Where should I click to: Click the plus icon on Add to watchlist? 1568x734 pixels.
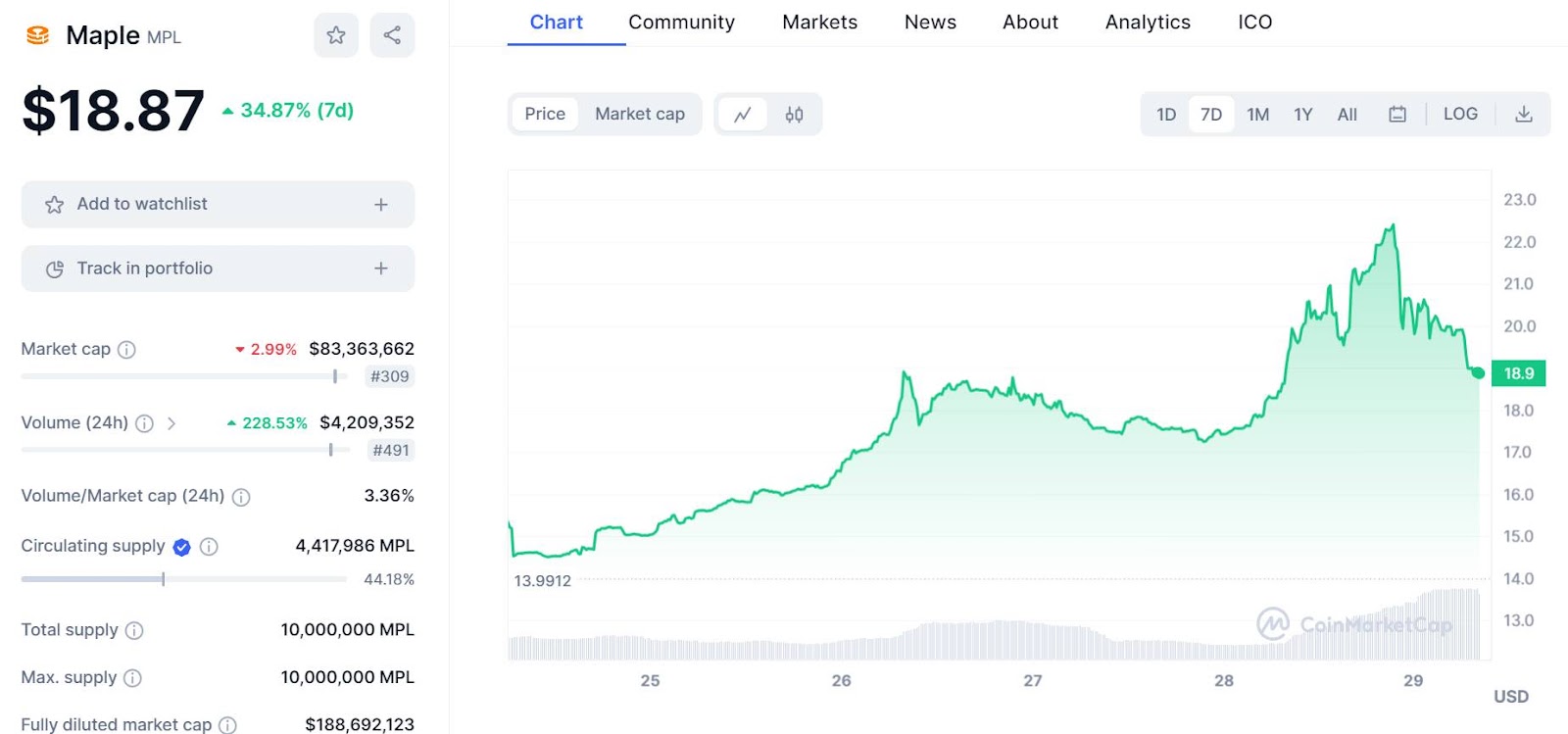381,205
